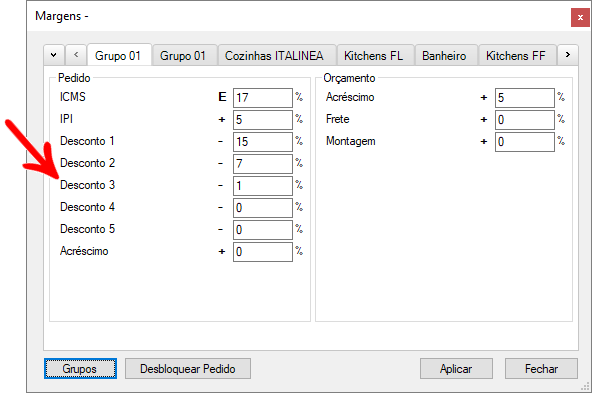Screen dimensions: 592x393
Task: Select the Banheiro tab
Action: [444, 56]
